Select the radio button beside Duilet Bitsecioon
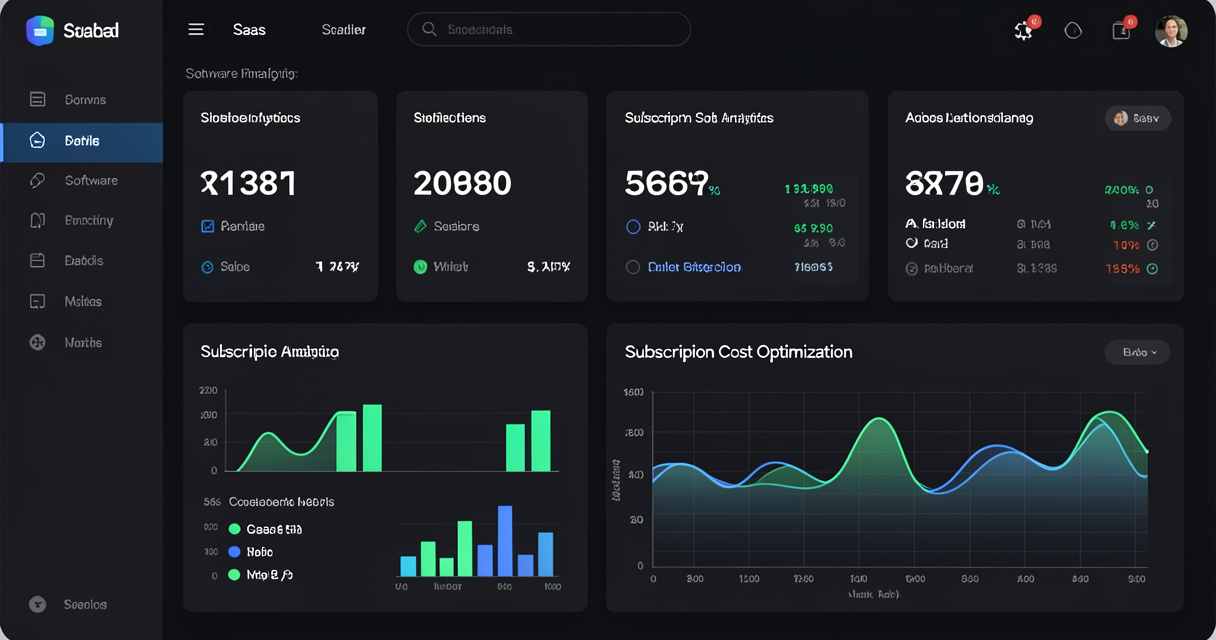Viewport: 1216px width, 640px height. pyautogui.click(x=633, y=267)
